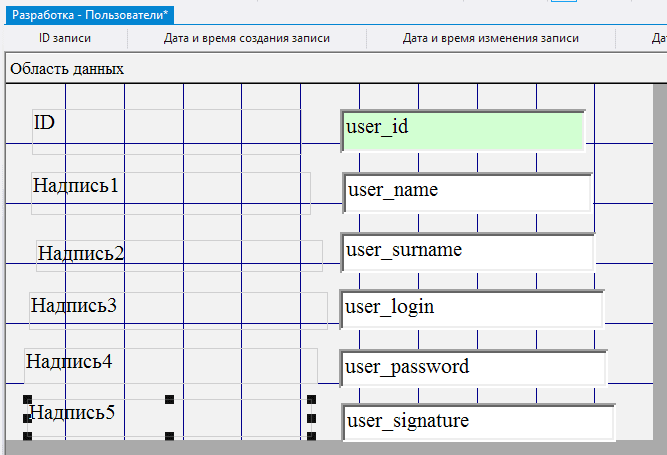Click "Дата и время создания записи" header
The image size is (667, 455).
[246, 39]
